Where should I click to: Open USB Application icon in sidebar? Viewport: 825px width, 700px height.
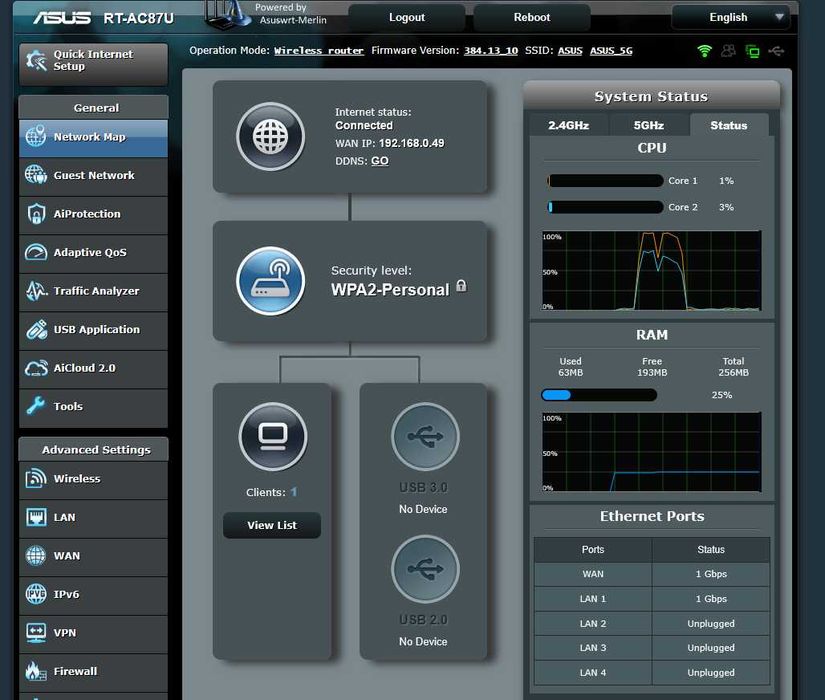[36, 329]
